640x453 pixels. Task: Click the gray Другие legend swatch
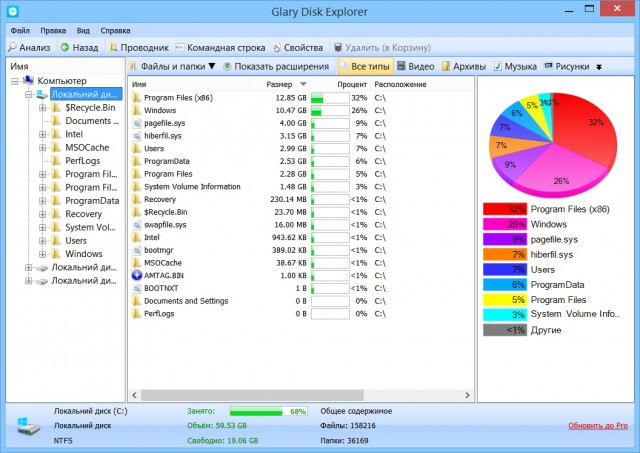pos(505,330)
